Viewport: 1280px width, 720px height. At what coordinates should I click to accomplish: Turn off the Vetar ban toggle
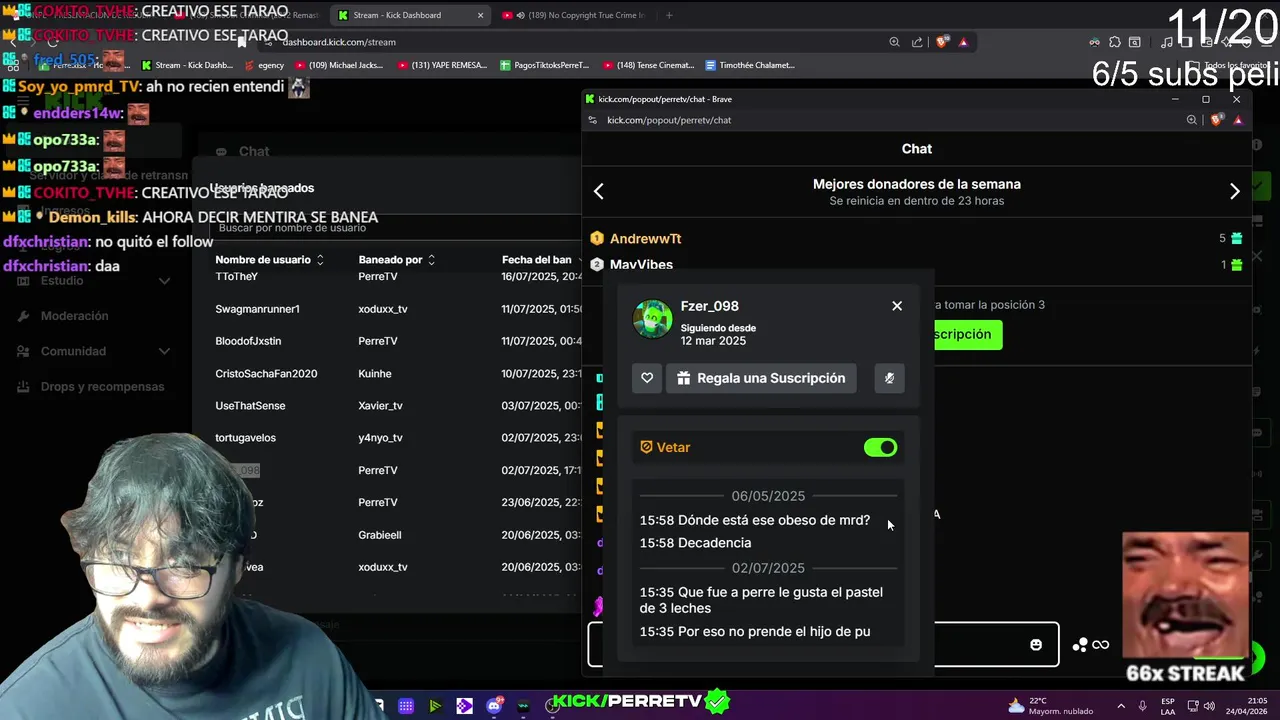(881, 447)
